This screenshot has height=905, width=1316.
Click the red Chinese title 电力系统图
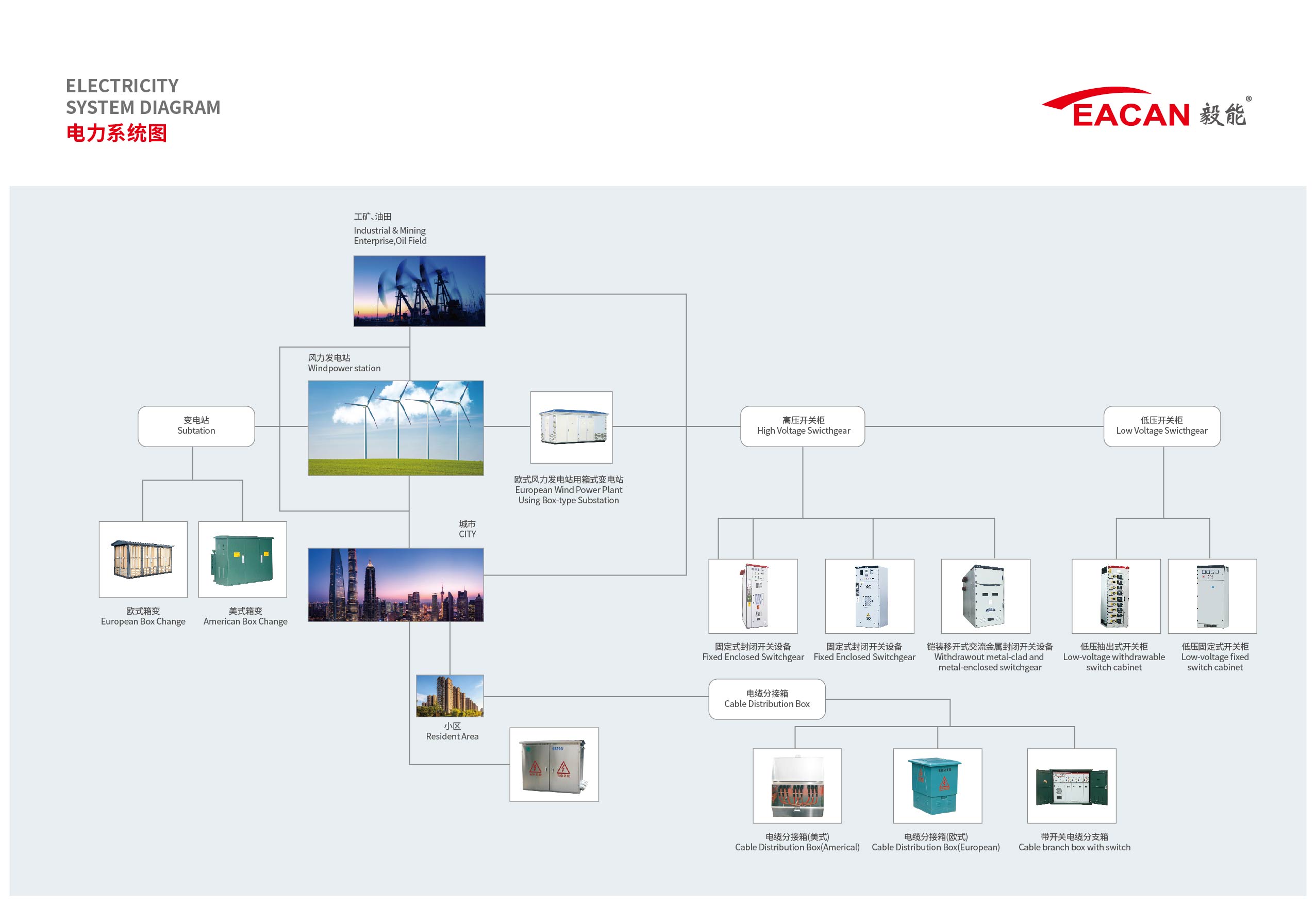coord(116,133)
